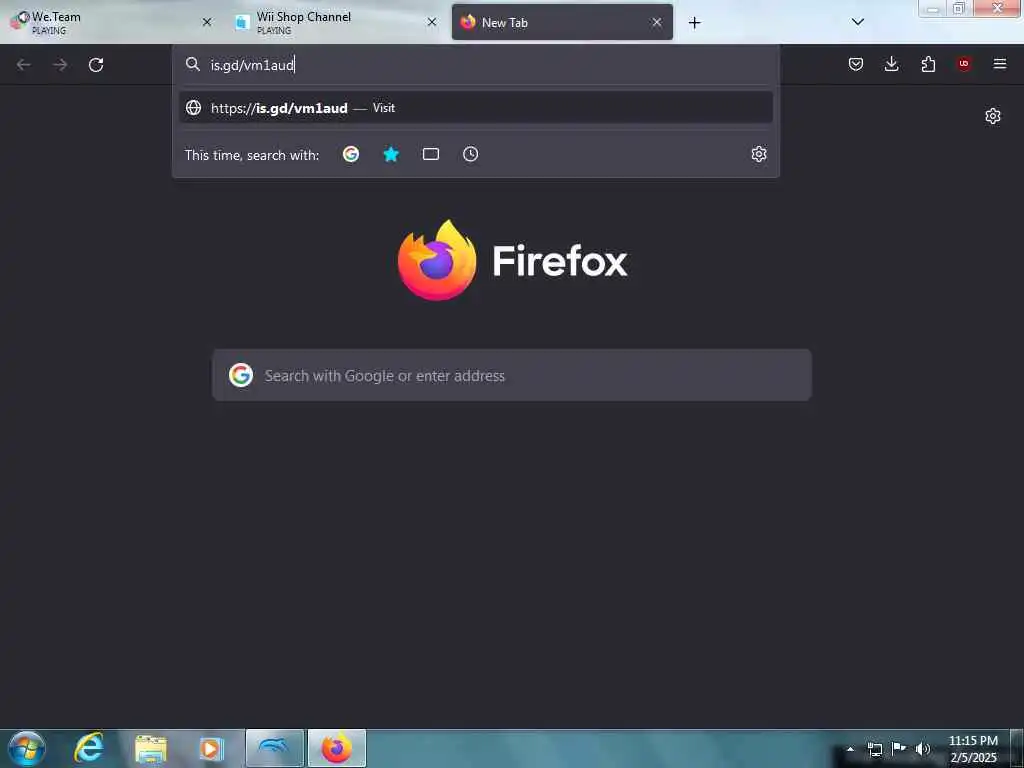The width and height of the screenshot is (1024, 768).
Task: Click the Firefox taskbar button
Action: coord(336,748)
